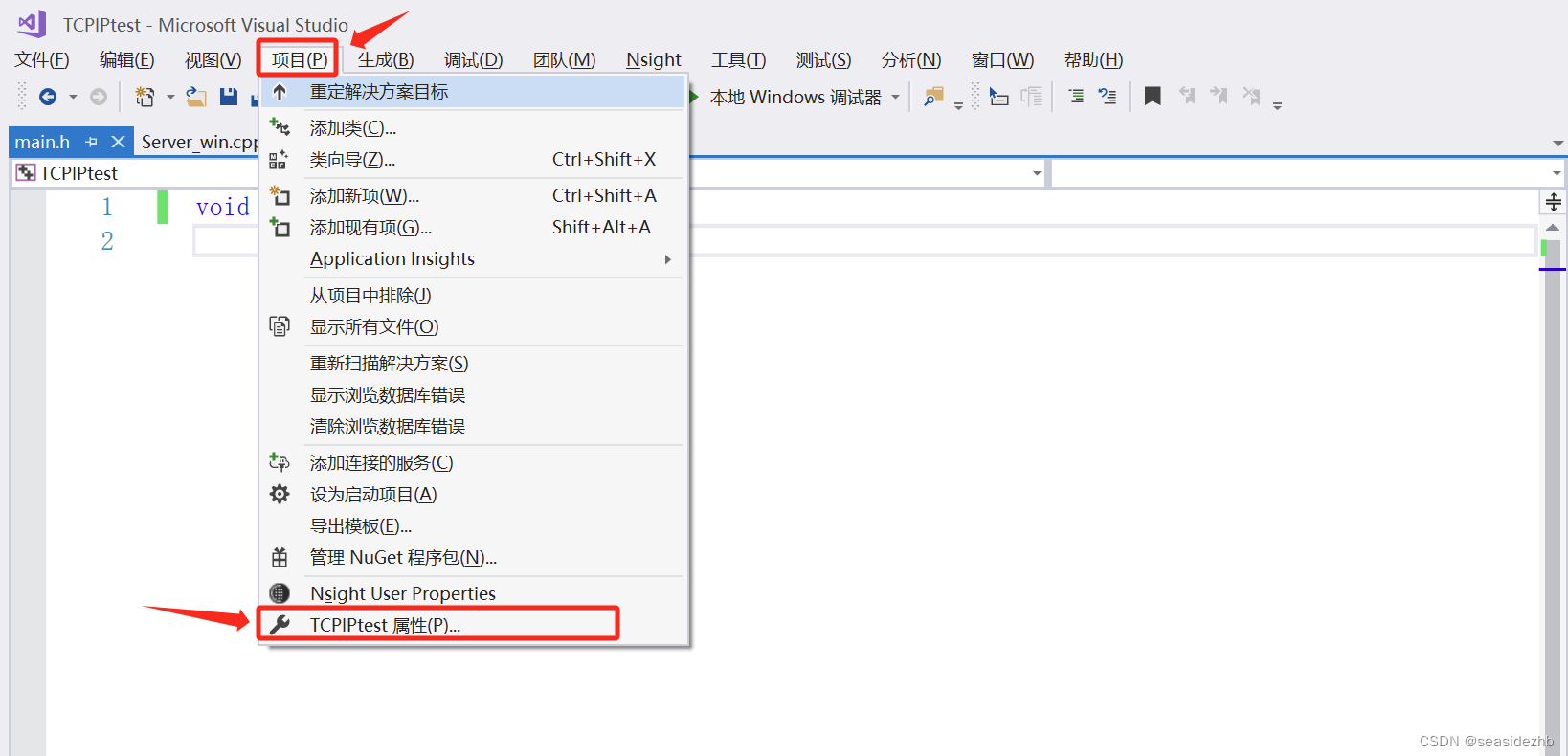1568x756 pixels.
Task: Click the Save floppy disk icon
Action: click(x=228, y=97)
